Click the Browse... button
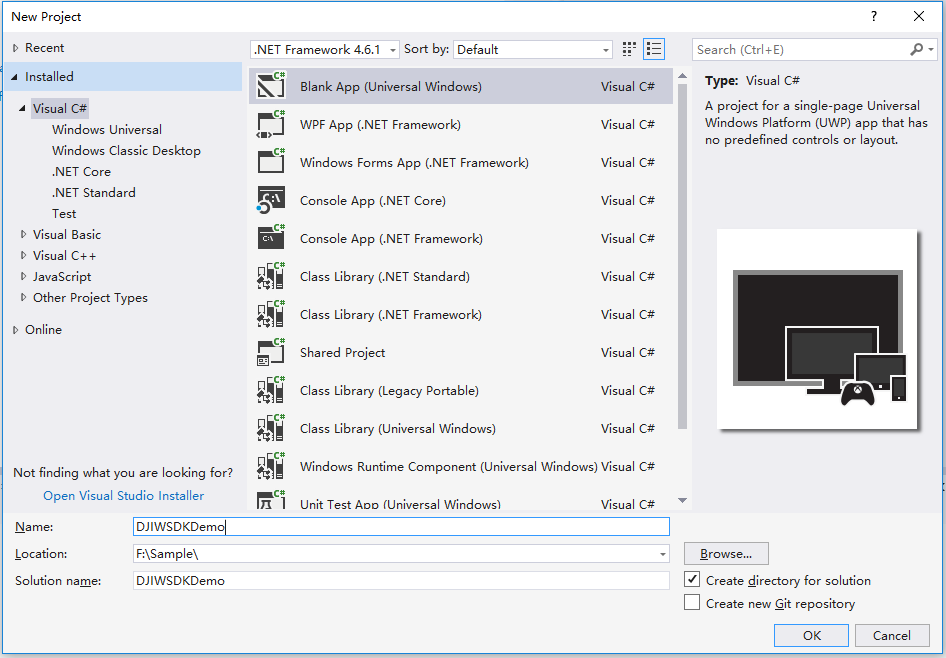946x658 pixels. [x=726, y=554]
